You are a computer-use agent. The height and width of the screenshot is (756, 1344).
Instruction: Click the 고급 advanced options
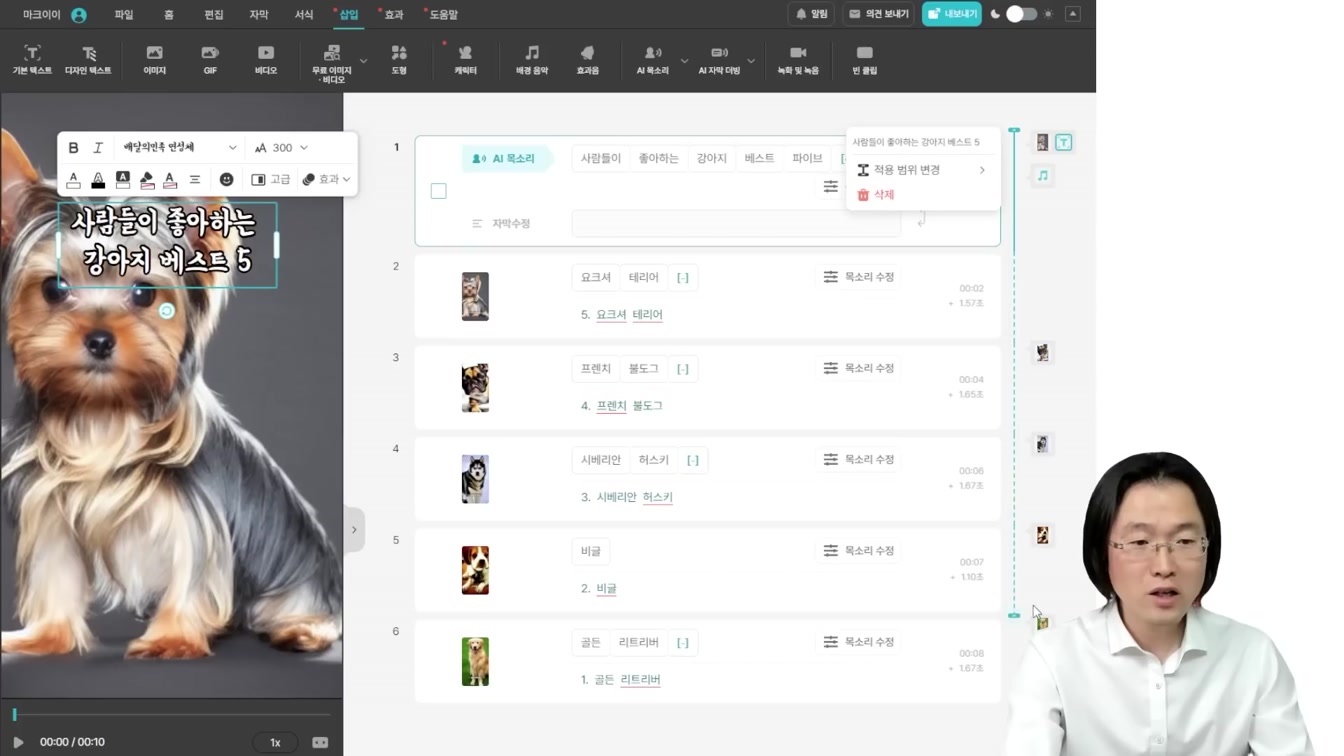[x=271, y=180]
